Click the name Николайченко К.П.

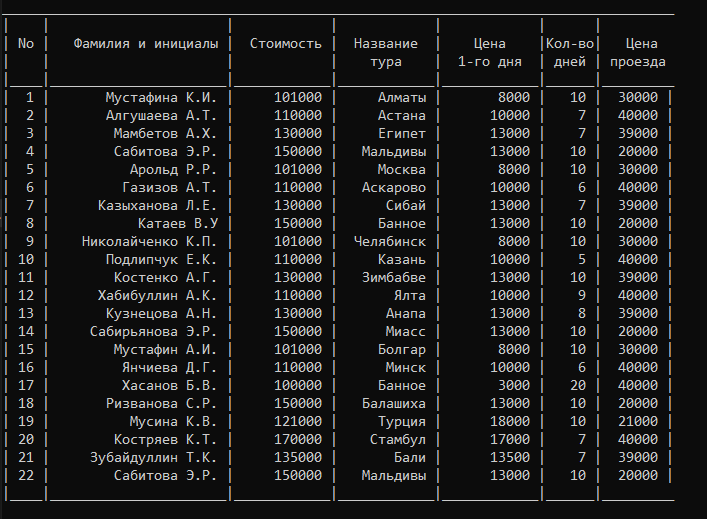[x=149, y=242]
